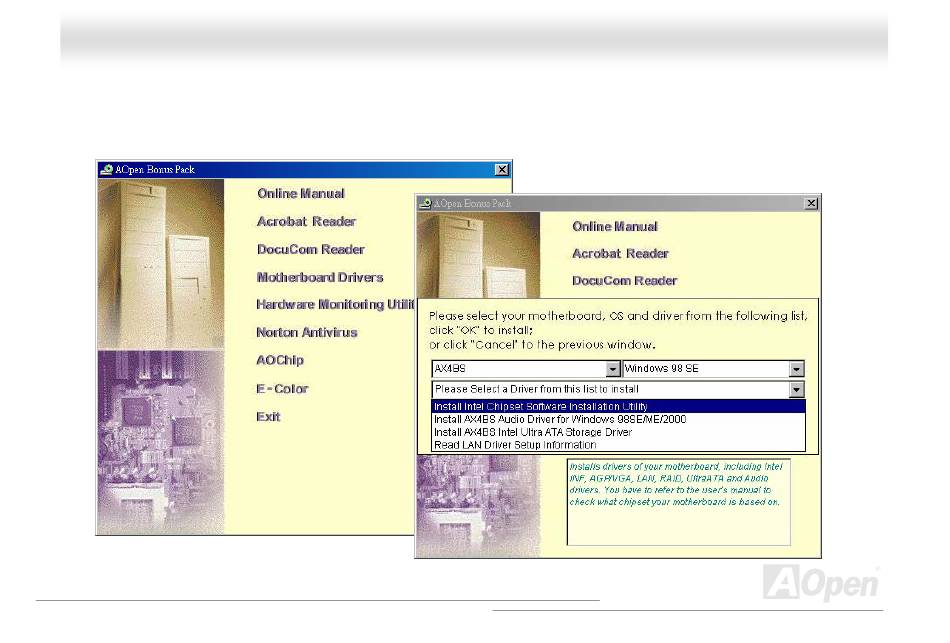This screenshot has height=643, width=950.
Task: Click the front window's title bar app icon
Action: [x=425, y=203]
